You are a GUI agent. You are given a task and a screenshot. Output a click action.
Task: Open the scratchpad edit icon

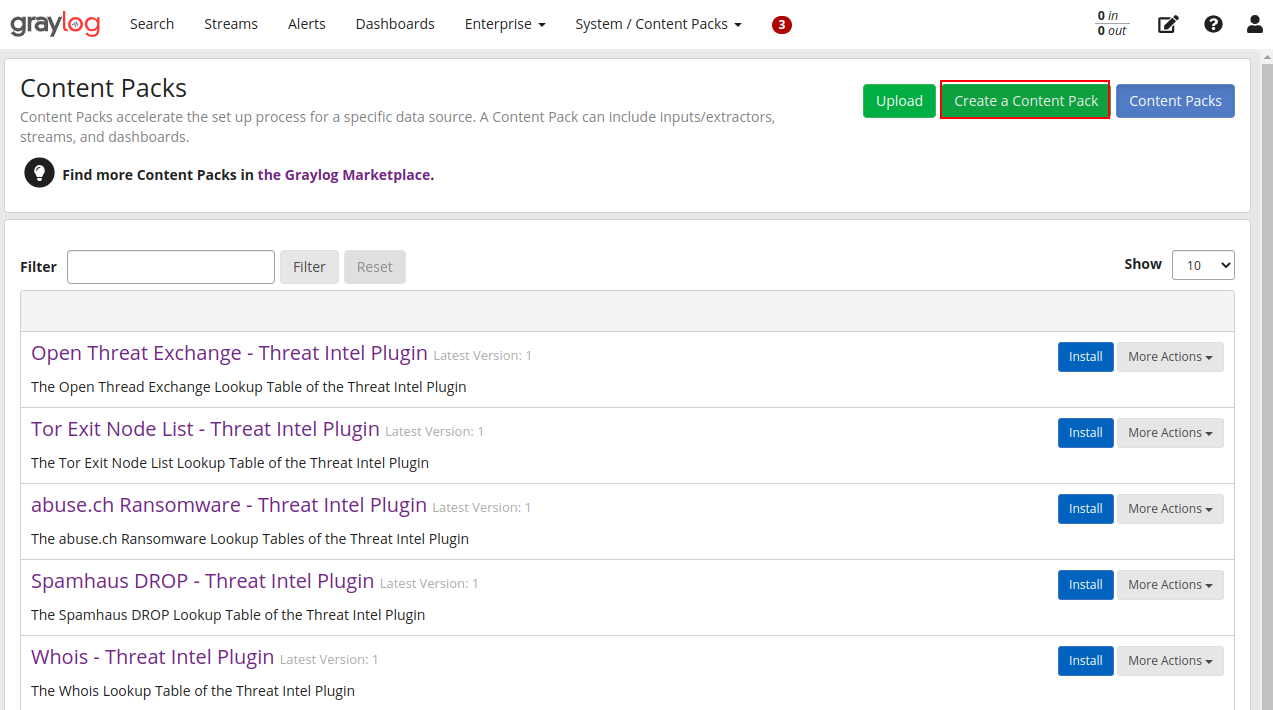(x=1168, y=24)
